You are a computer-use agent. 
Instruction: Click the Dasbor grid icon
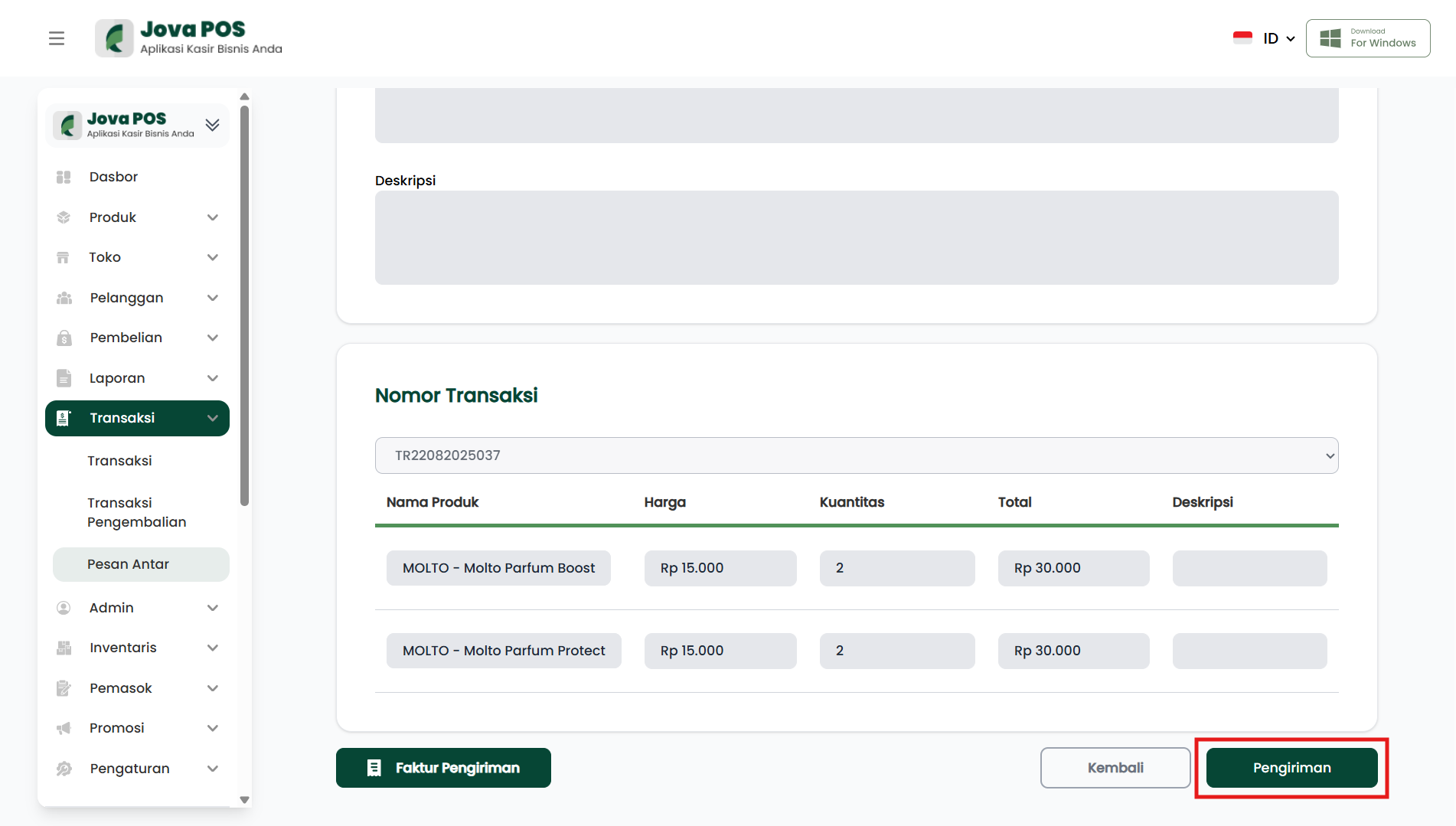point(64,177)
